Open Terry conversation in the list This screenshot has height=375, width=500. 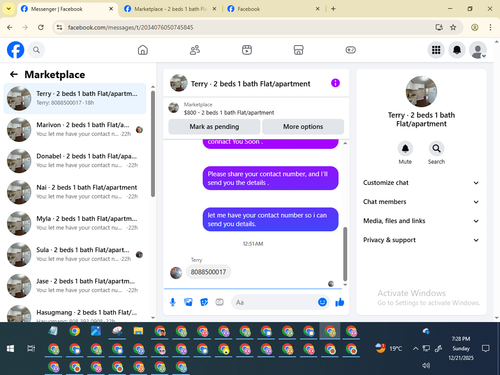pos(75,98)
